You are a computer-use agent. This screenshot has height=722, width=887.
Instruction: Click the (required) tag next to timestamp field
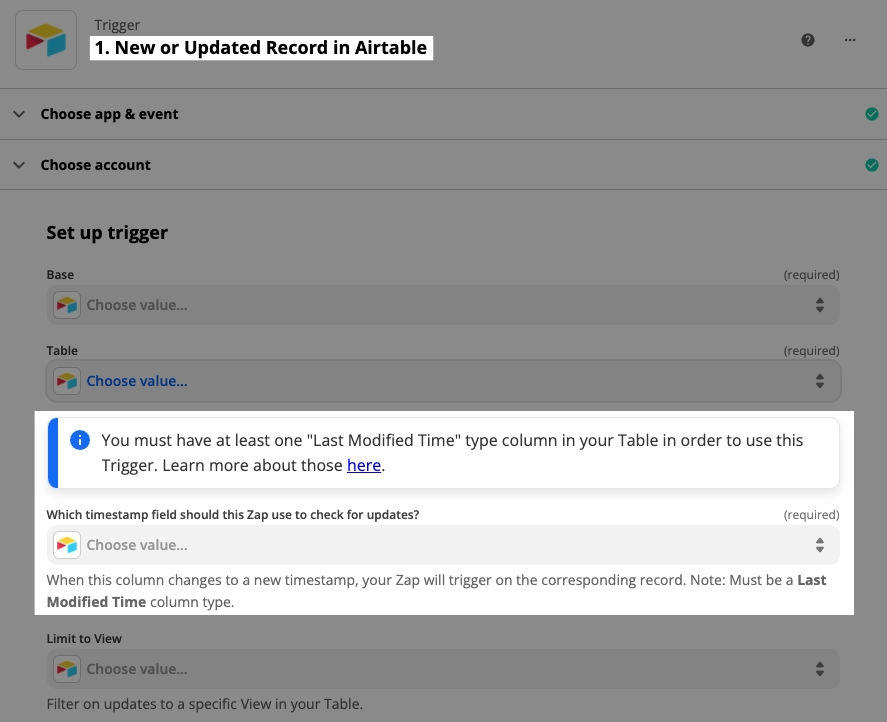click(811, 514)
